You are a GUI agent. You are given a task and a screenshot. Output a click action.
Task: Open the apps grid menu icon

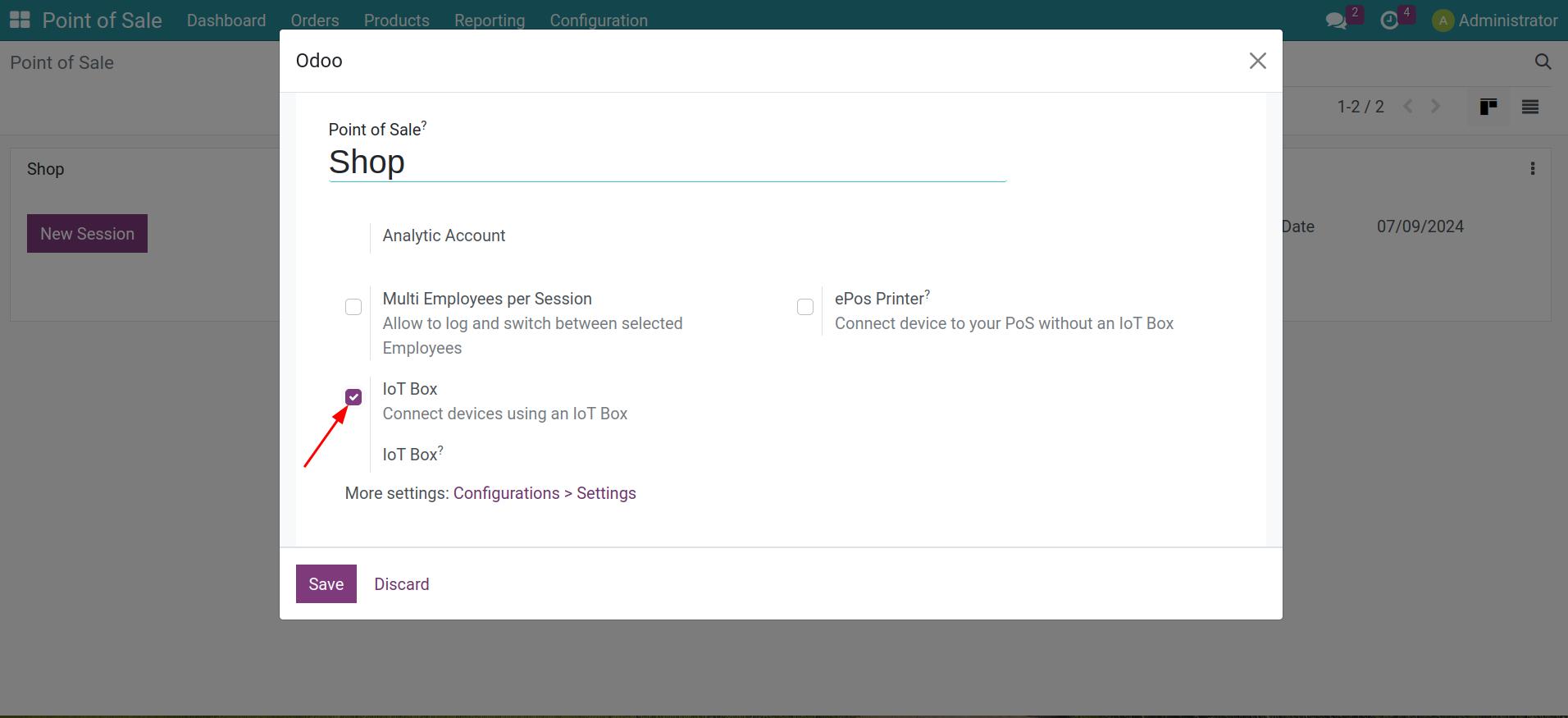click(x=20, y=20)
